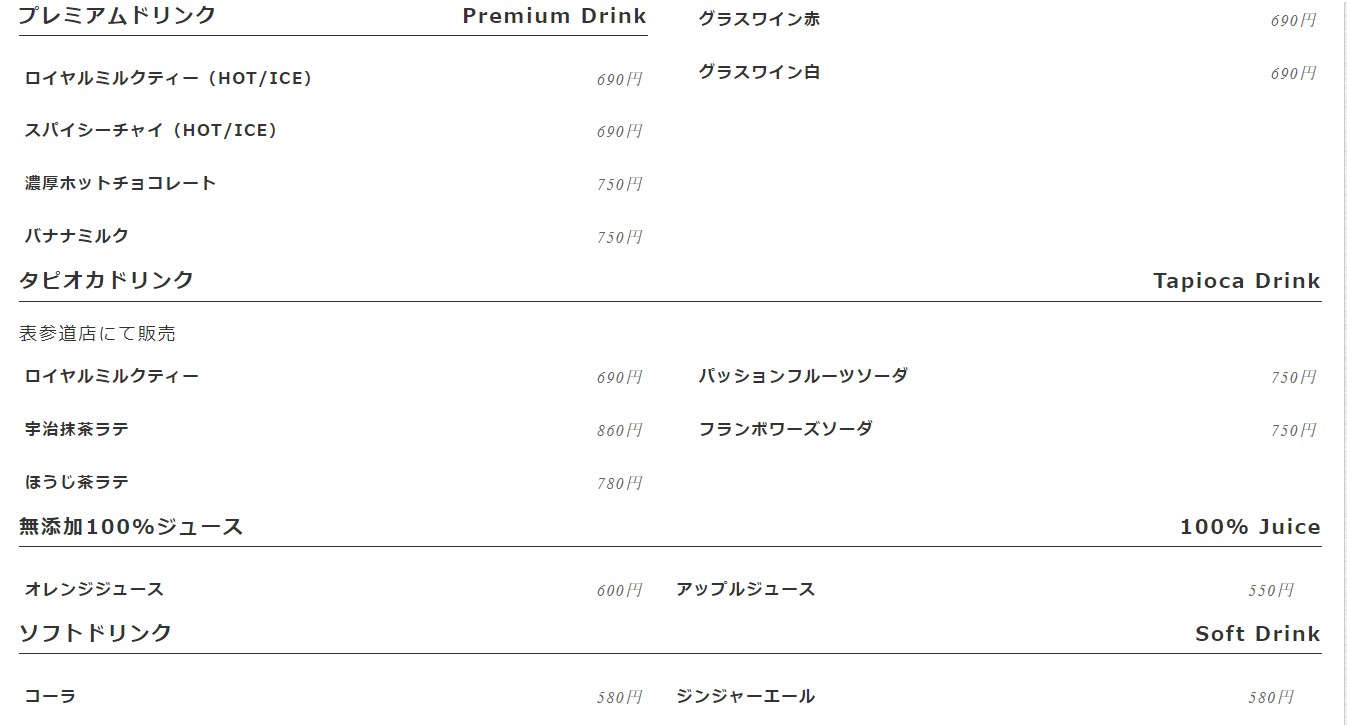Click the フランボワーズソーダ item
This screenshot has height=725, width=1347.
(x=785, y=430)
